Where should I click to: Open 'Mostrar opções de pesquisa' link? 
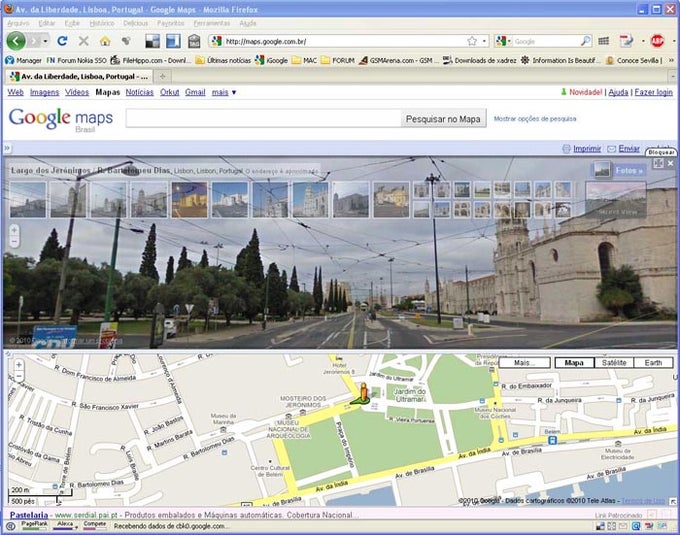535,118
